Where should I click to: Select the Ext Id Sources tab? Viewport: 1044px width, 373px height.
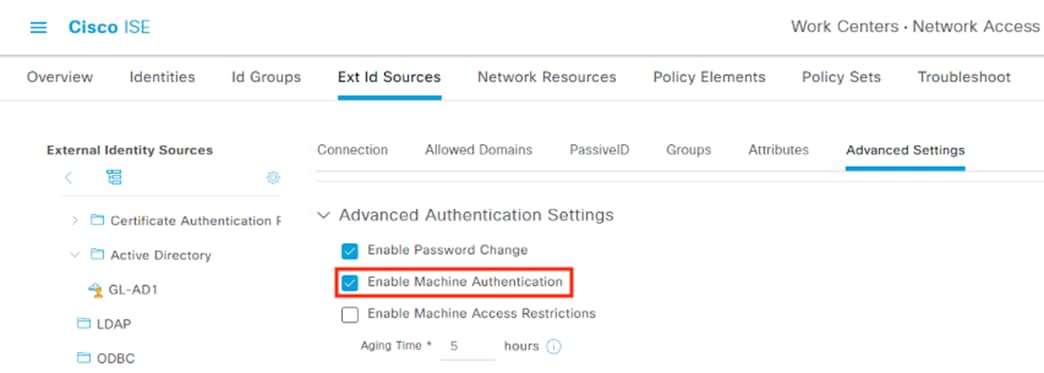pos(390,77)
